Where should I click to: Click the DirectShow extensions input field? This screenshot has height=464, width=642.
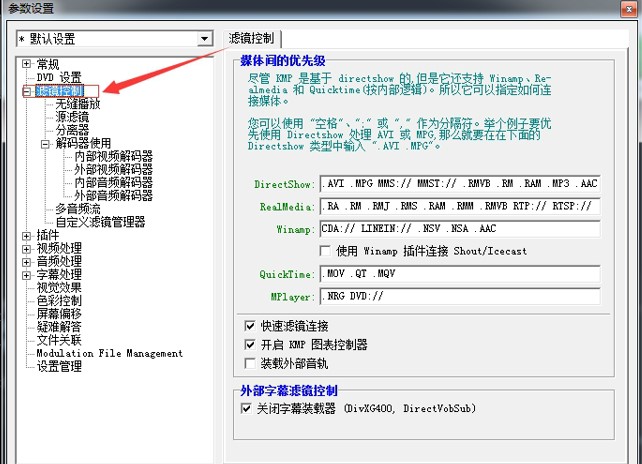click(x=460, y=183)
